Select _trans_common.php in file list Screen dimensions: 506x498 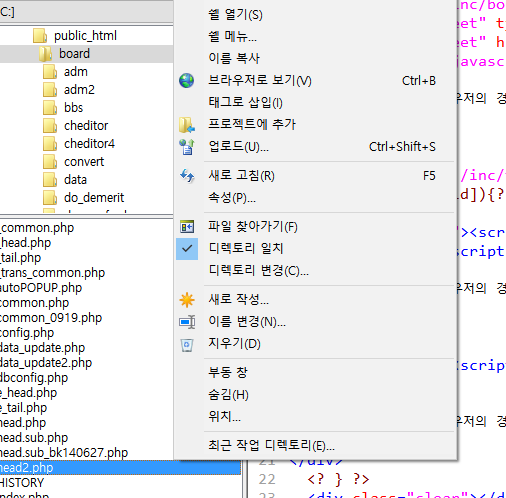pyautogui.click(x=52, y=273)
